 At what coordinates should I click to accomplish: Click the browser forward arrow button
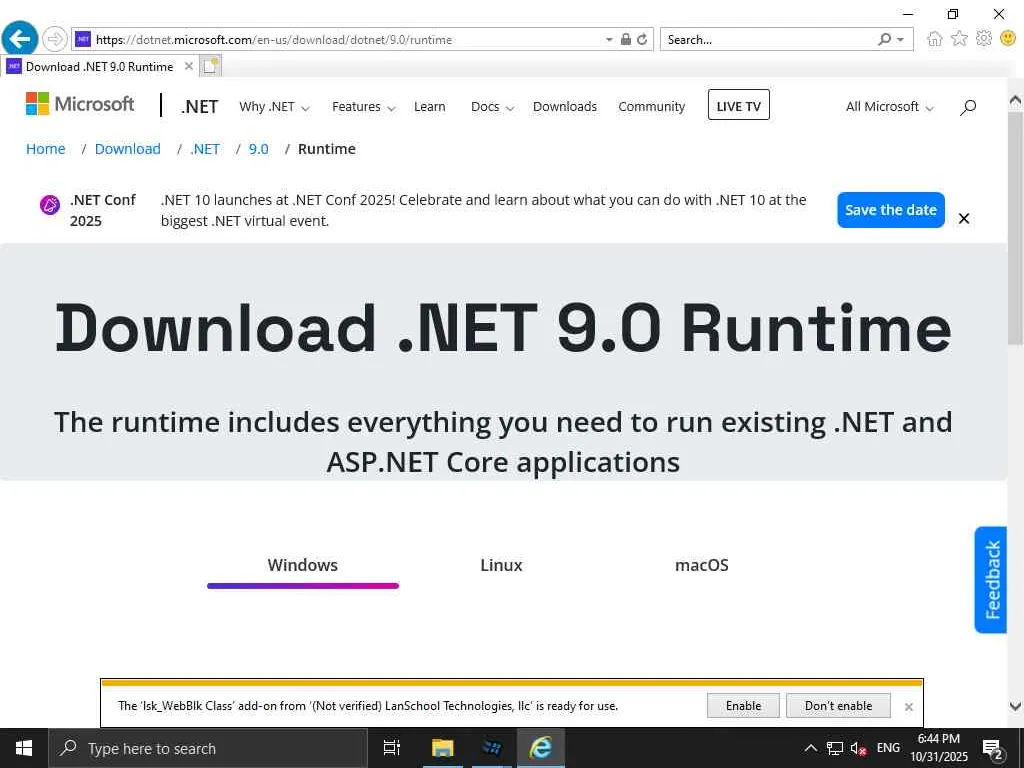55,39
